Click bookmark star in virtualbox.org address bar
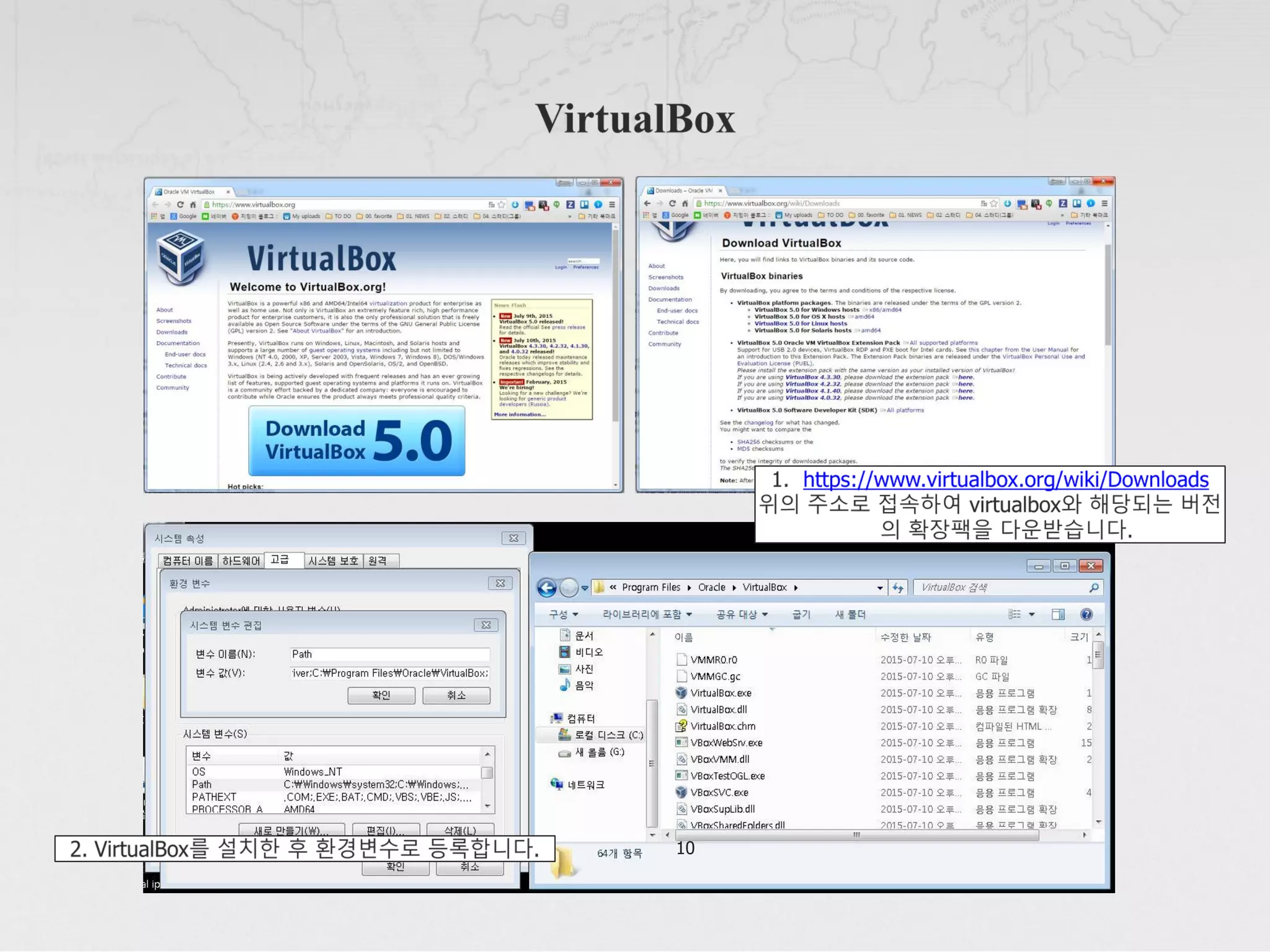The image size is (1270, 952). coord(502,205)
